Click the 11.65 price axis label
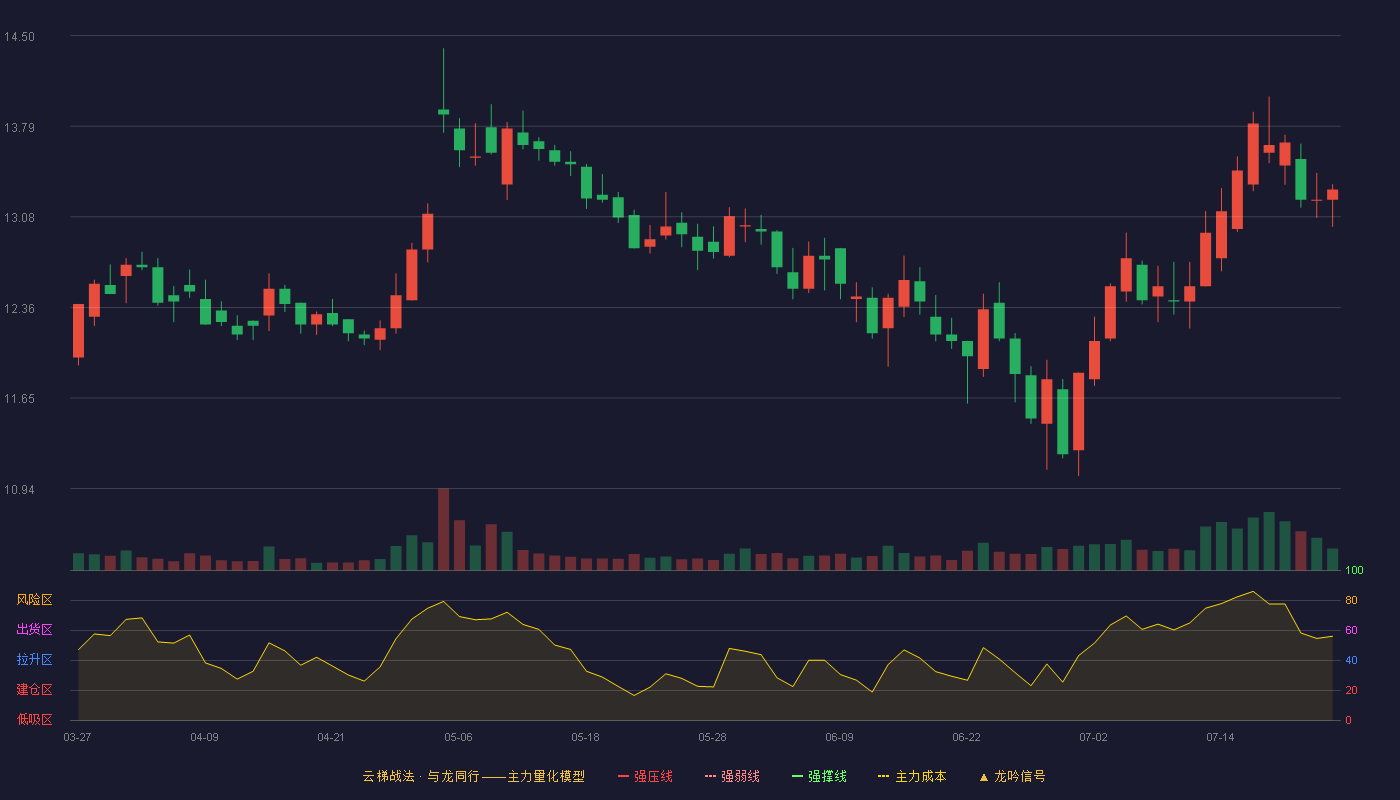 tap(19, 399)
